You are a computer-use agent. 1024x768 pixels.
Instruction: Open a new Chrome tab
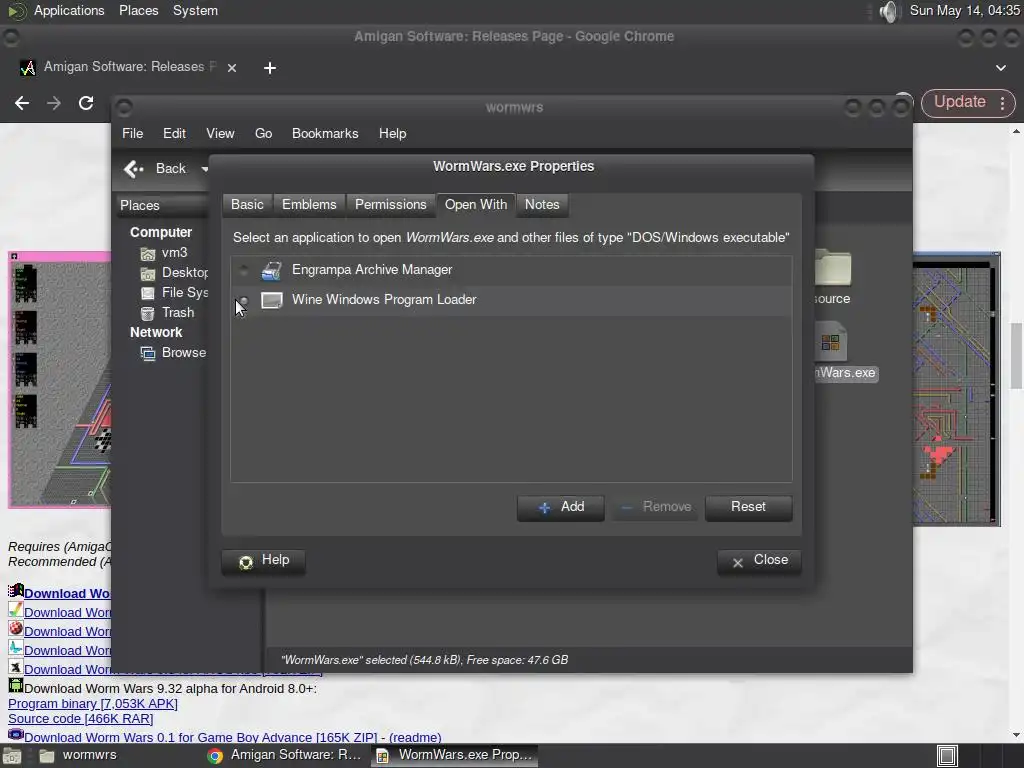pyautogui.click(x=270, y=68)
